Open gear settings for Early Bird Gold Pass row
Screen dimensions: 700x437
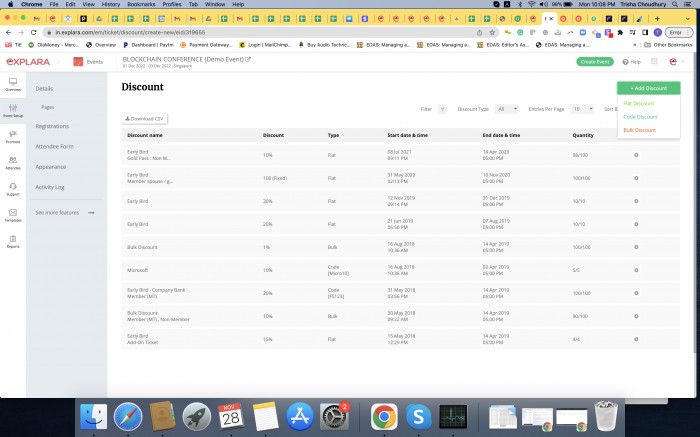pos(636,155)
